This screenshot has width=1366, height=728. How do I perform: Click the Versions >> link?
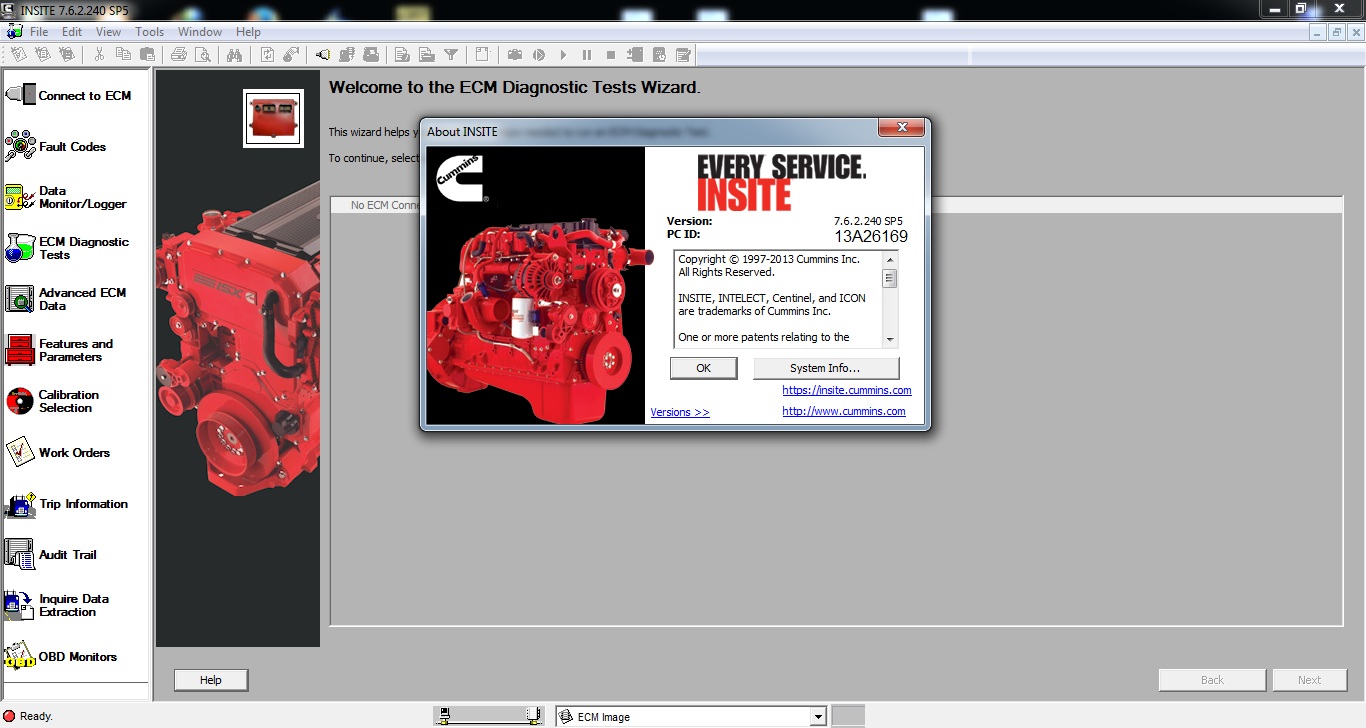pos(680,412)
